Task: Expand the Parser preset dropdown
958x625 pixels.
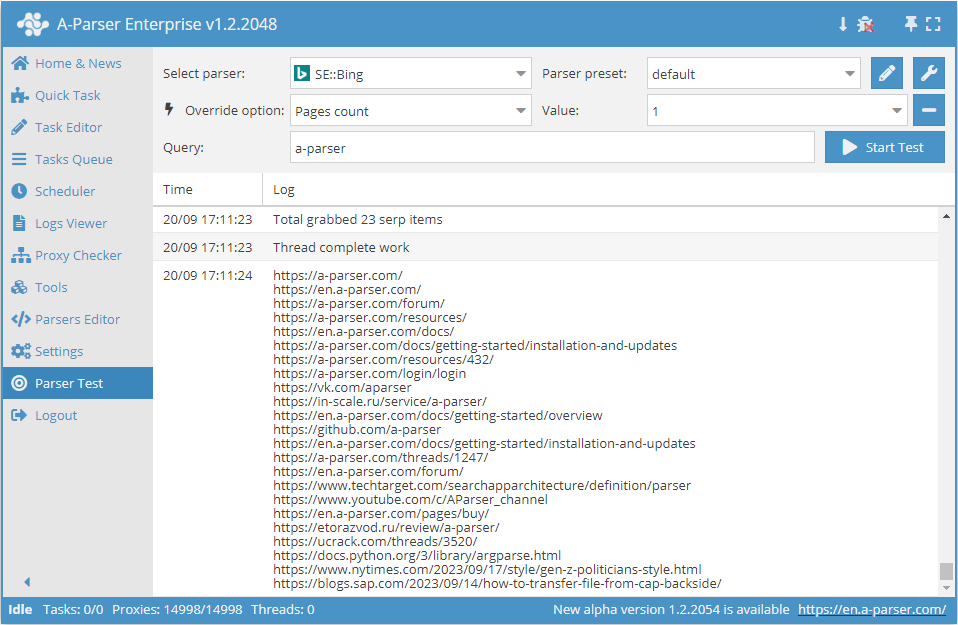Action: [x=753, y=73]
